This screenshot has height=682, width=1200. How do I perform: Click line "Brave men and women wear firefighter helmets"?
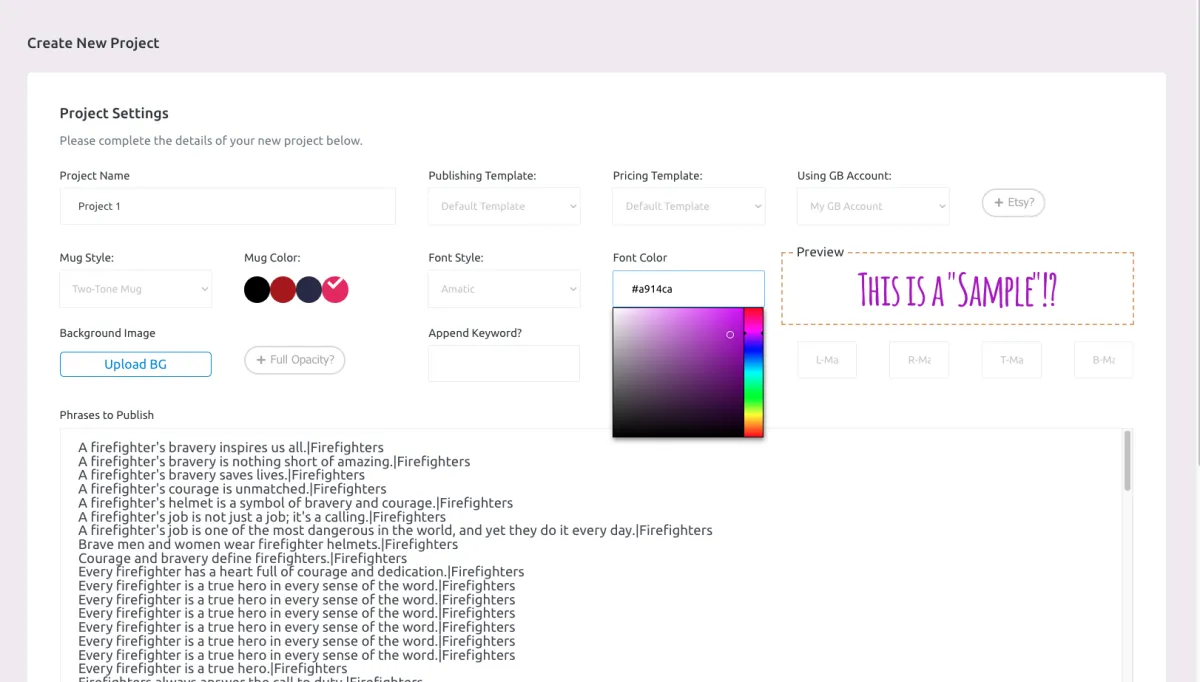pos(268,545)
